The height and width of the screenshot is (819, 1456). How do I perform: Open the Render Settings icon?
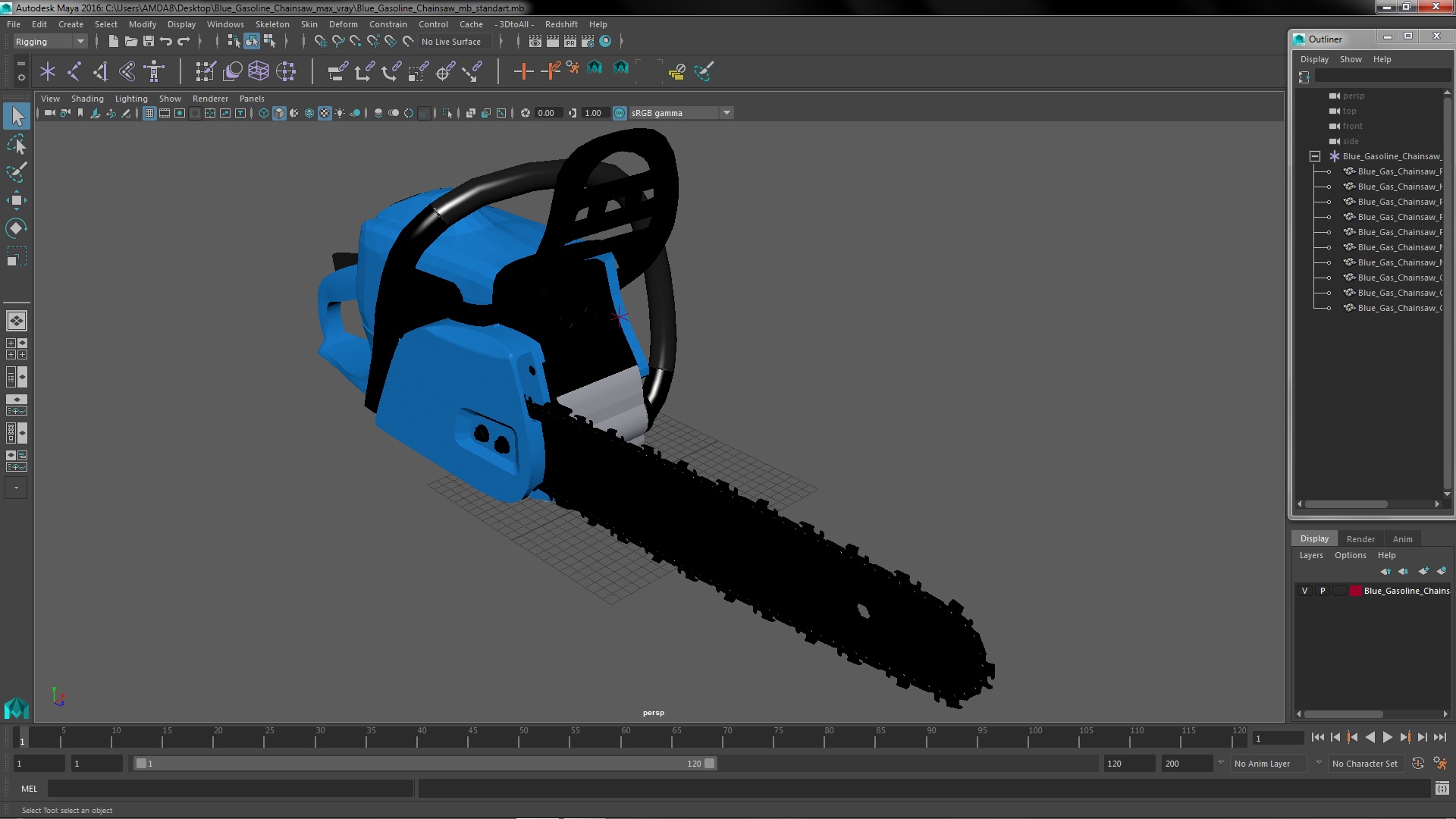588,42
